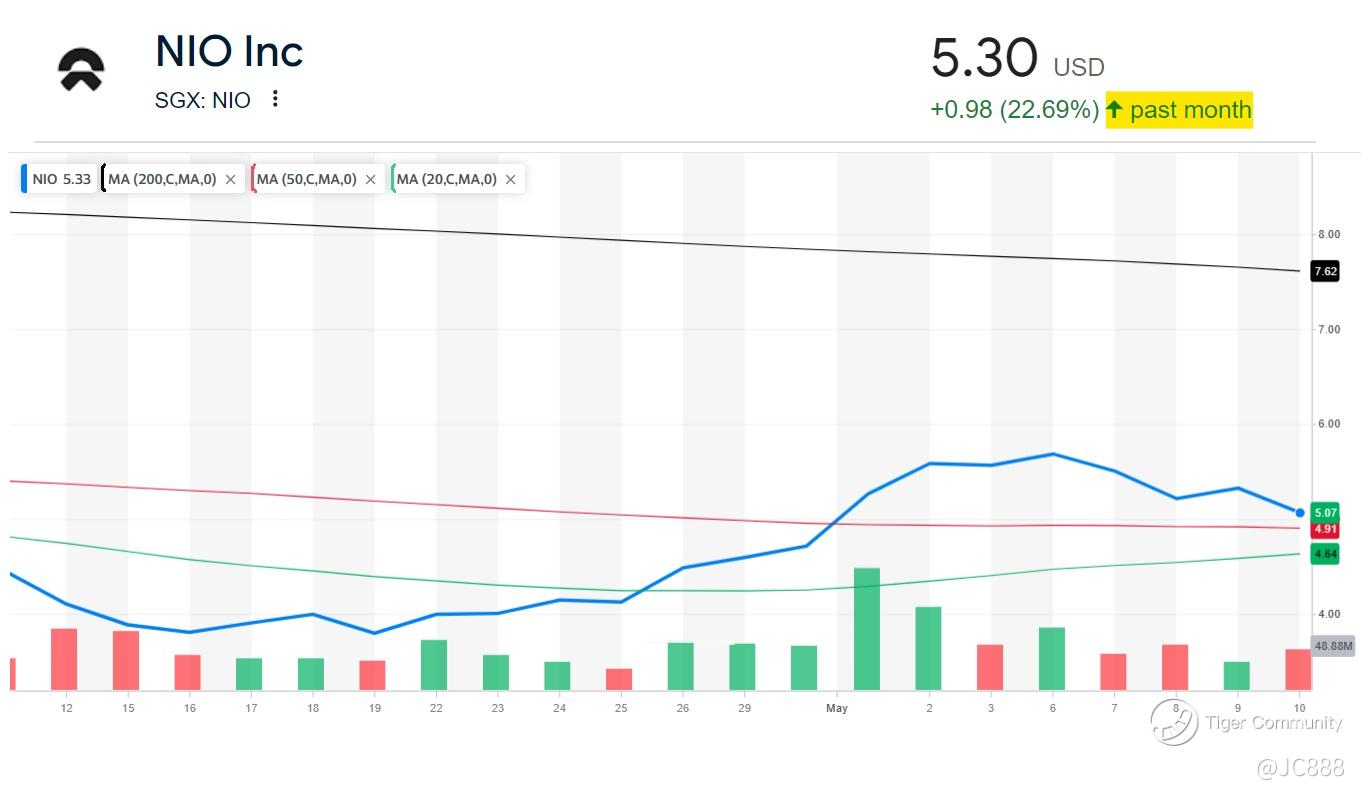Click the green volume bar above May date 9
Image resolution: width=1371 pixels, height=798 pixels.
pos(1237,676)
